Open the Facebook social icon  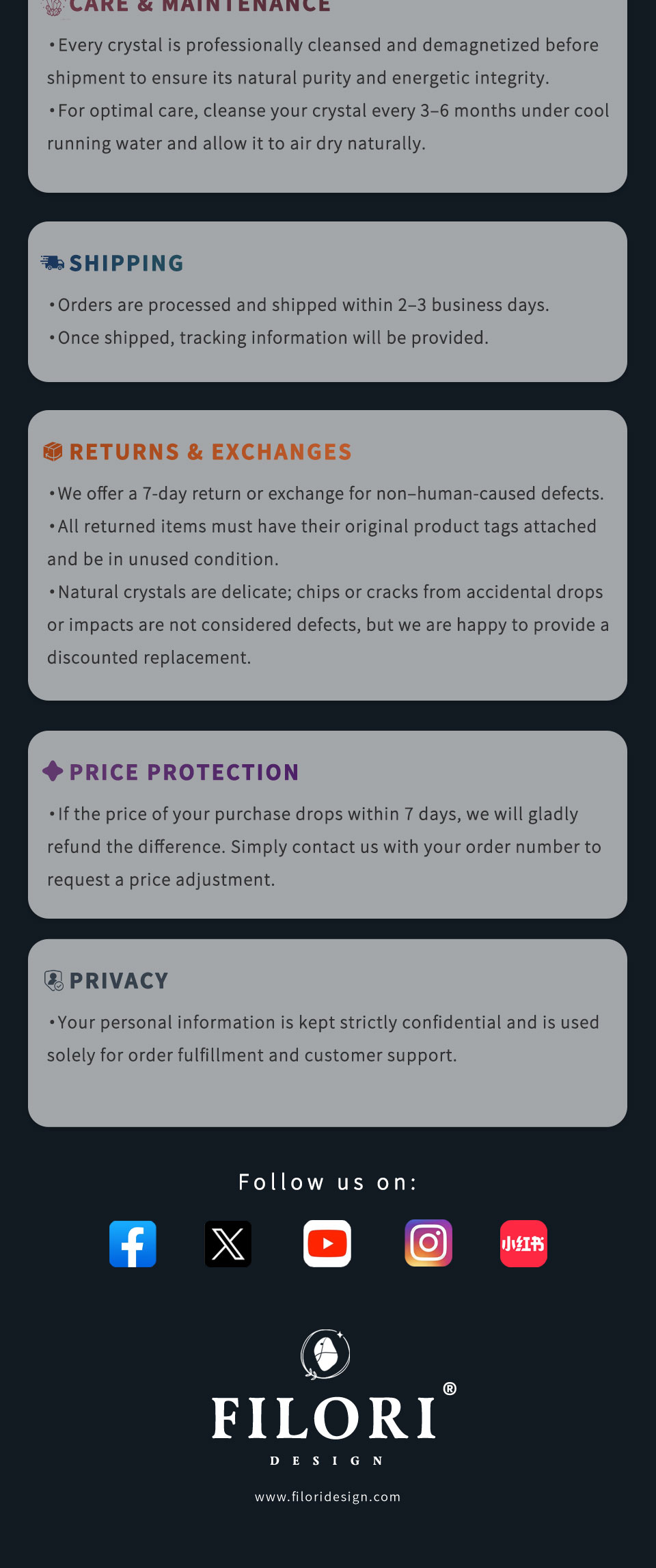tap(133, 1243)
